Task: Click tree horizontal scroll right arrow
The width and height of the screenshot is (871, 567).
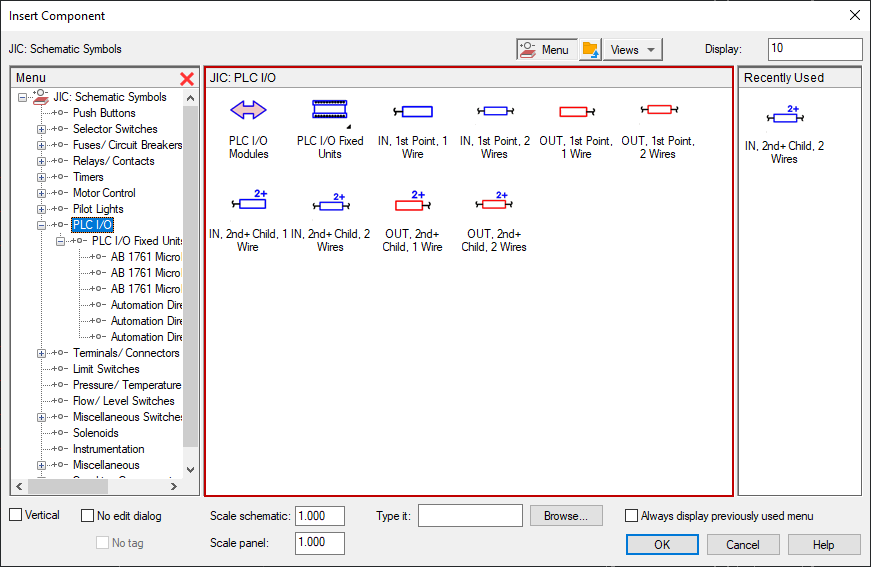Action: pos(174,486)
